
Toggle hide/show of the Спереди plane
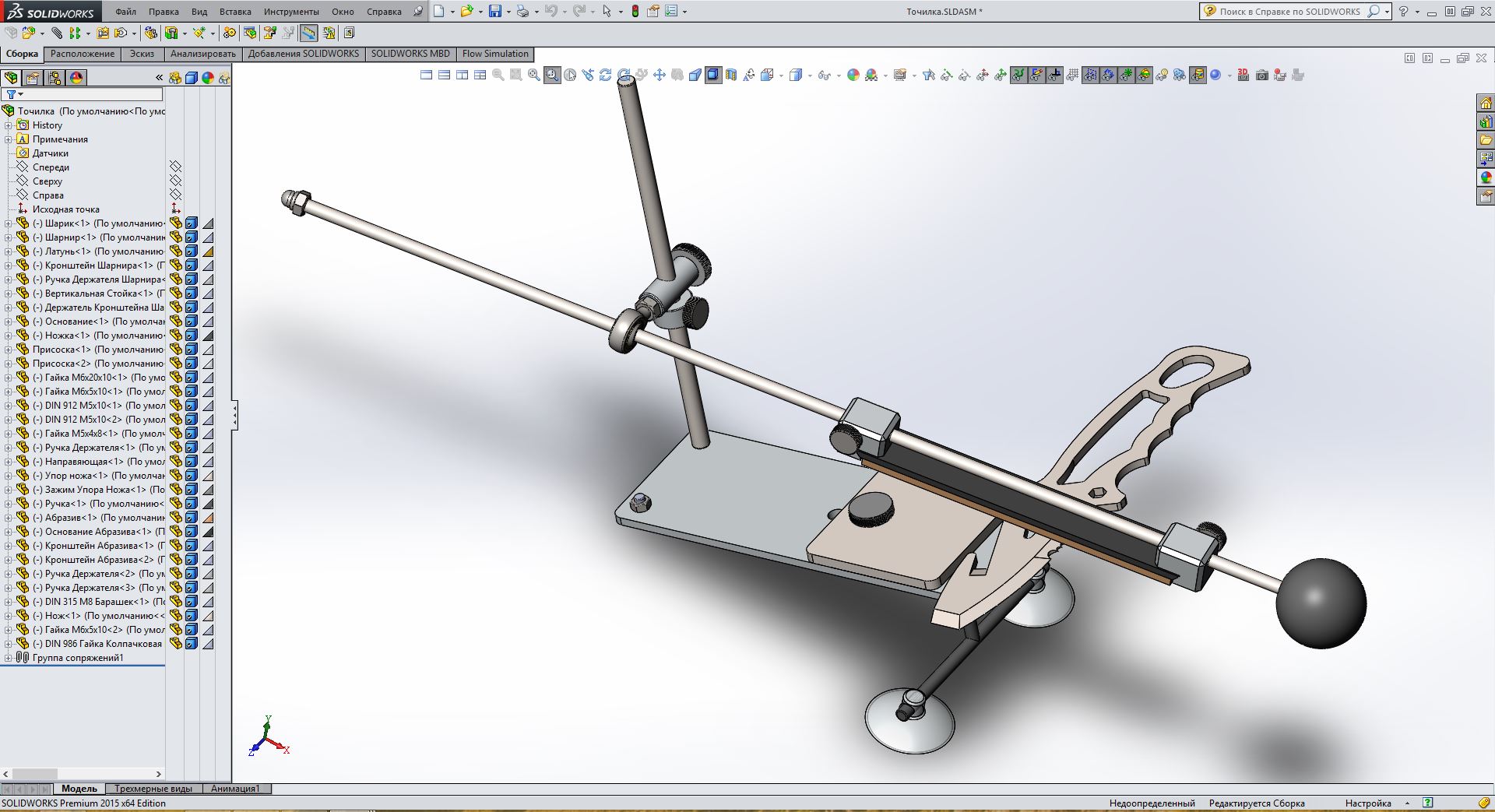(175, 167)
